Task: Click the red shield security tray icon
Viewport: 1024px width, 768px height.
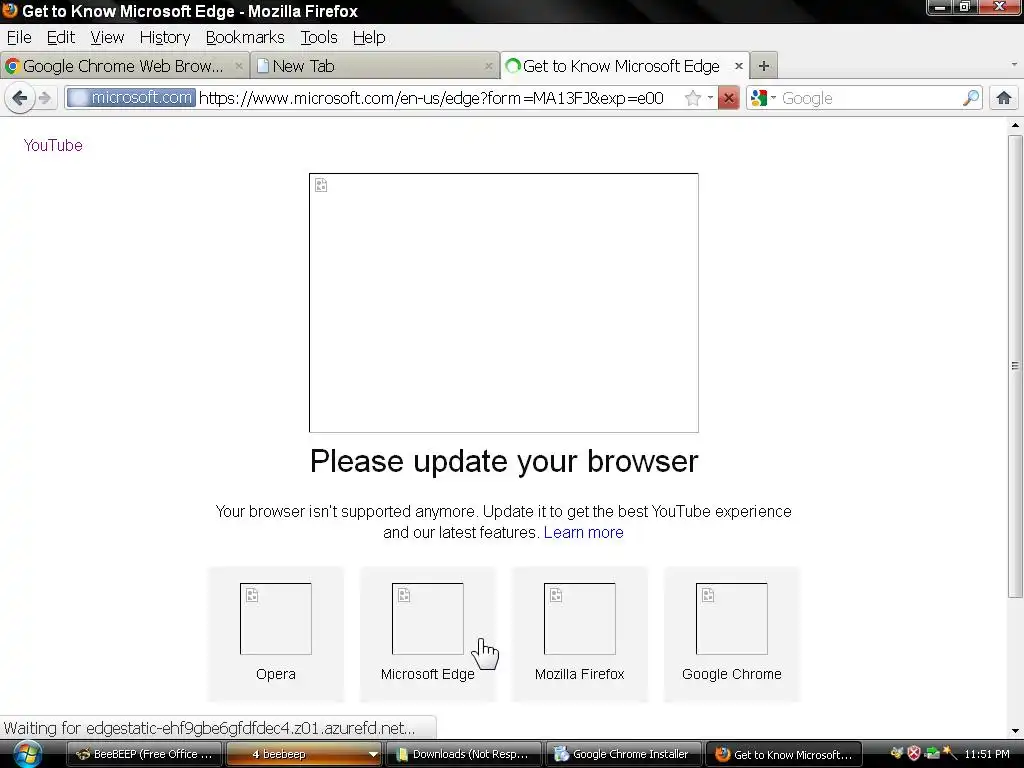Action: 914,754
